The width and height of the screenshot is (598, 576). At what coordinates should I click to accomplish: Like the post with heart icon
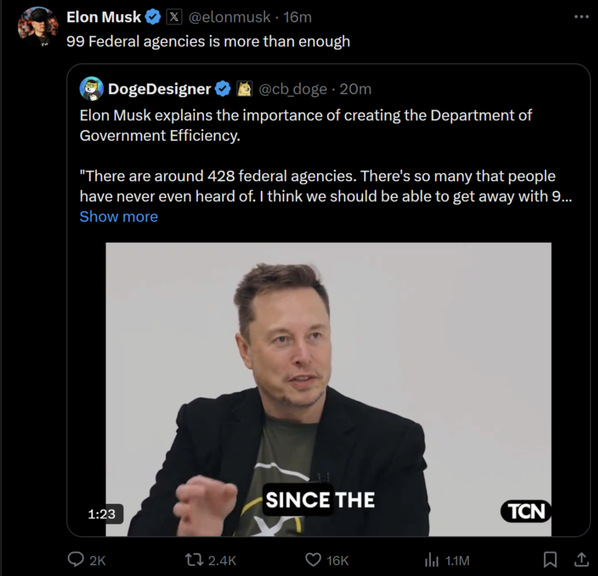pos(313,560)
